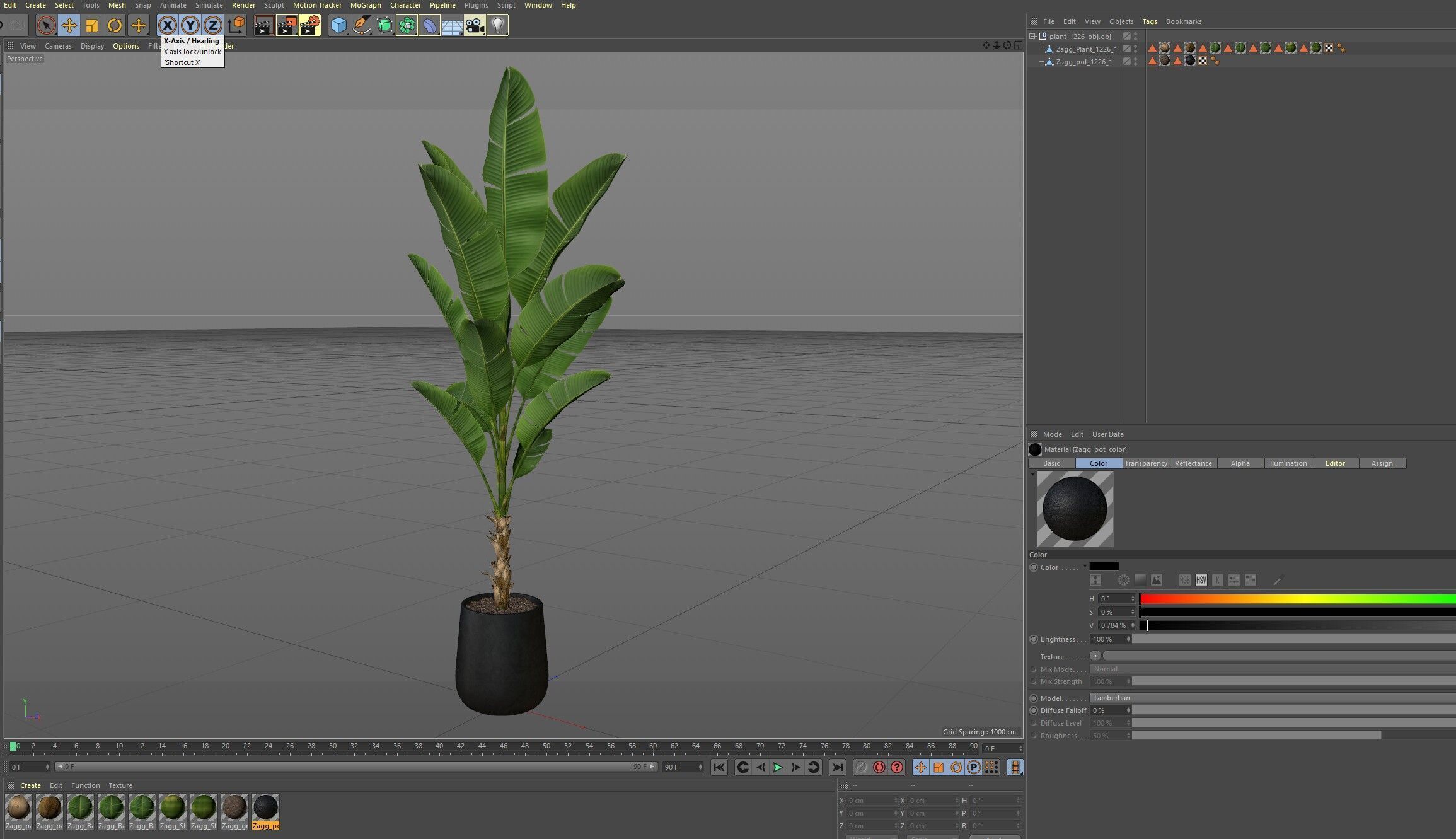Play animation forwards with green arrow
This screenshot has height=839, width=1456.
pos(778,767)
